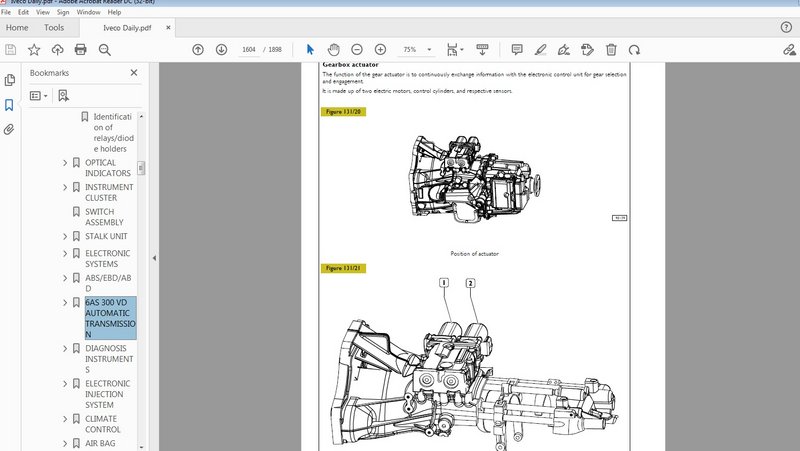Open the find text search tool
This screenshot has height=451, width=800.
pyautogui.click(x=105, y=49)
